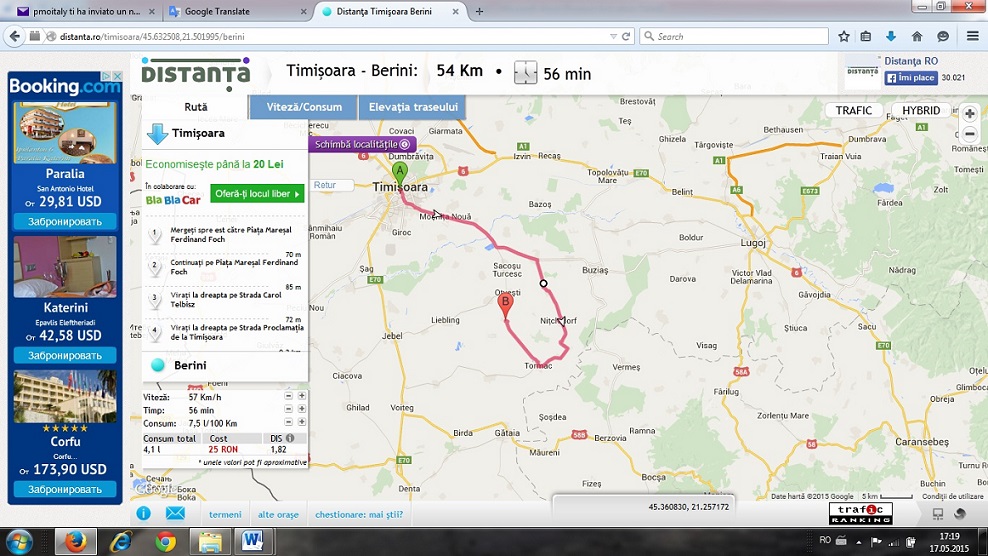988x556 pixels.
Task: Open the URL bar history dropdown arrow
Action: [x=613, y=37]
